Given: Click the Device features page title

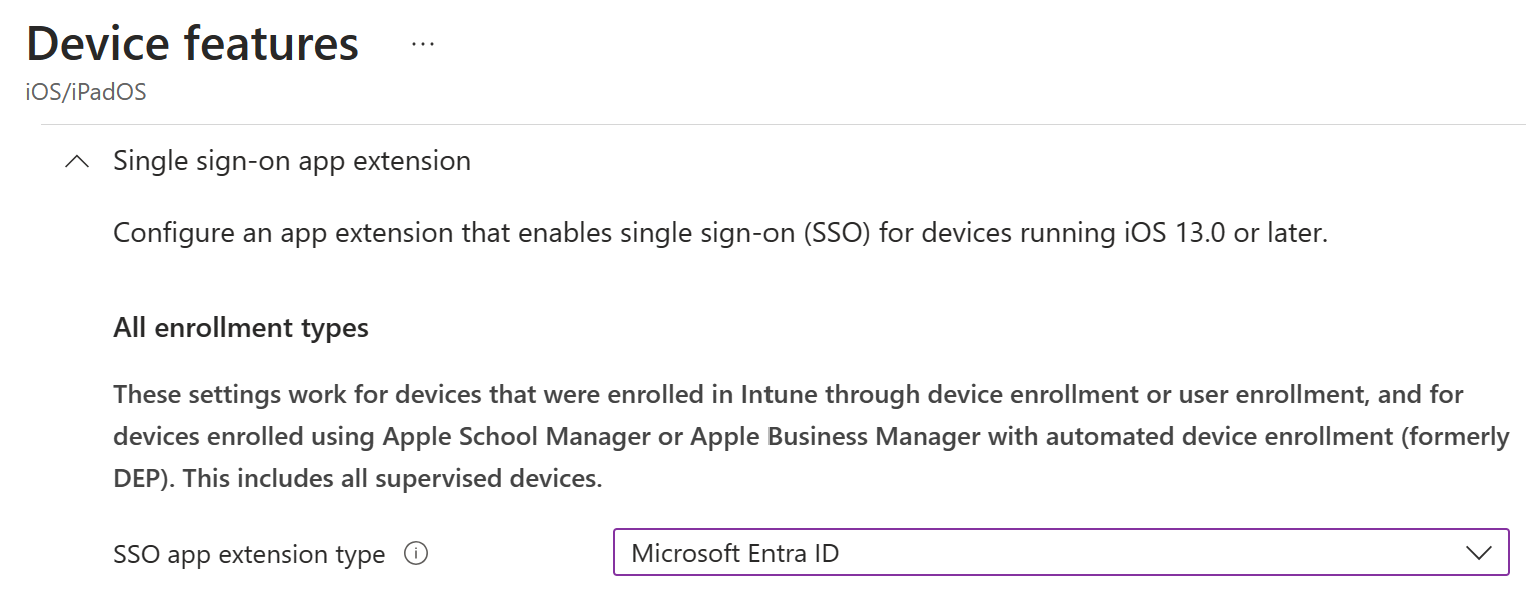Looking at the screenshot, I should (192, 42).
